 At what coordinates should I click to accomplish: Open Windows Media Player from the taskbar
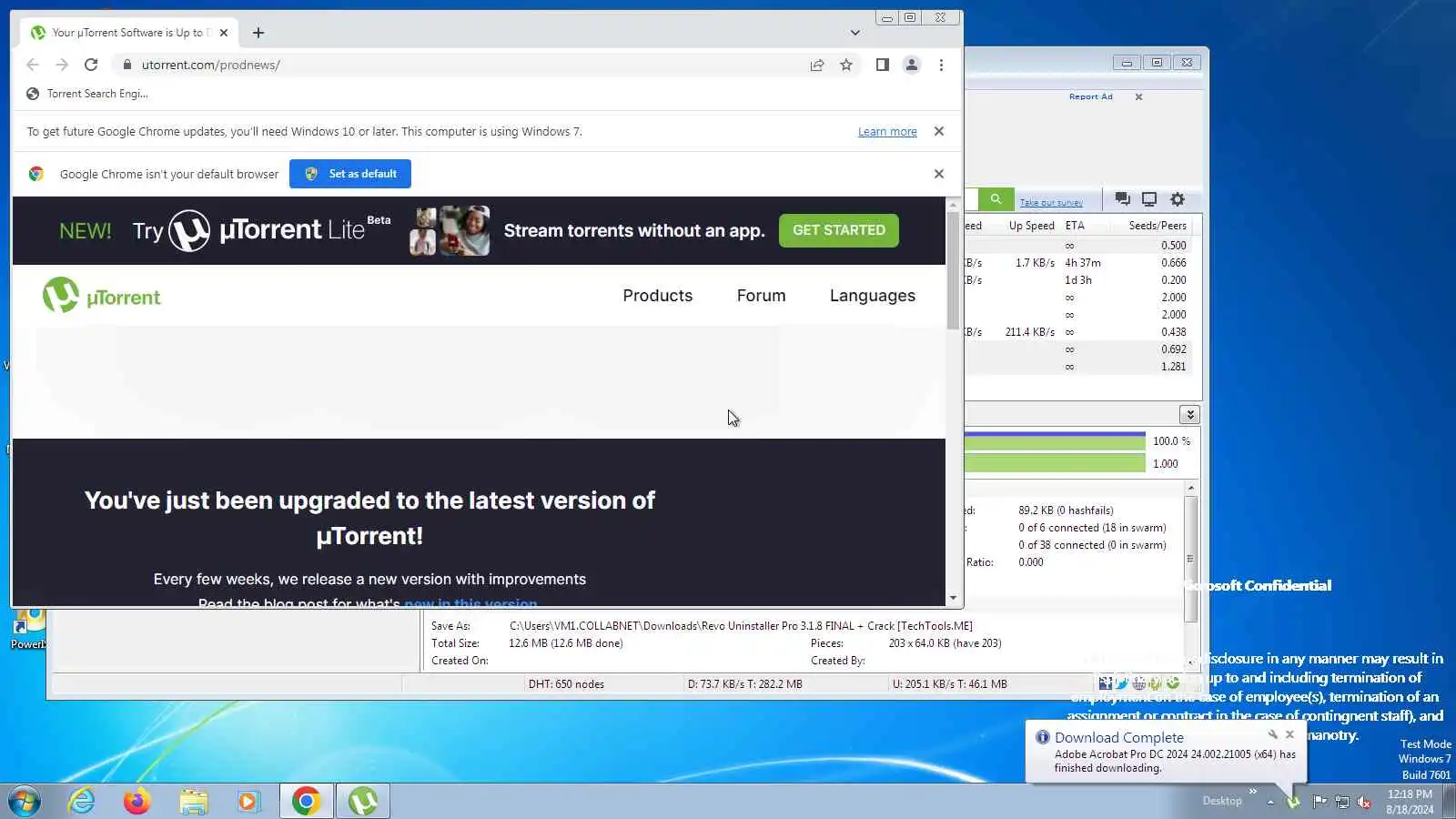pyautogui.click(x=248, y=802)
